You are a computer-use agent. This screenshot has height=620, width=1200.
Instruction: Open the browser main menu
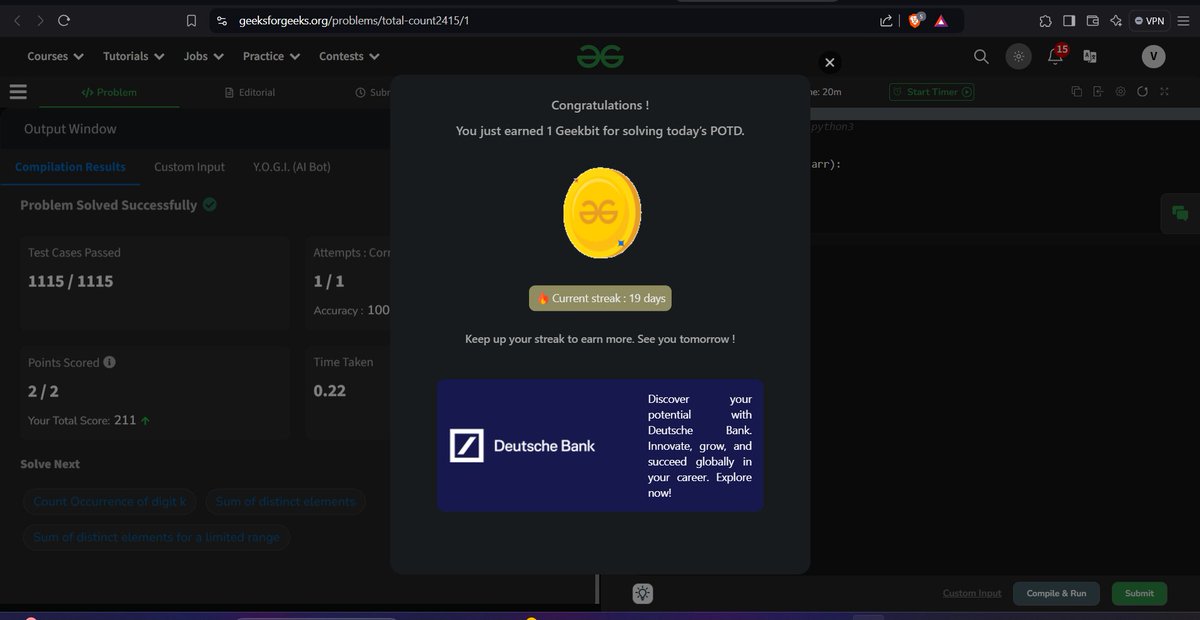(1185, 20)
